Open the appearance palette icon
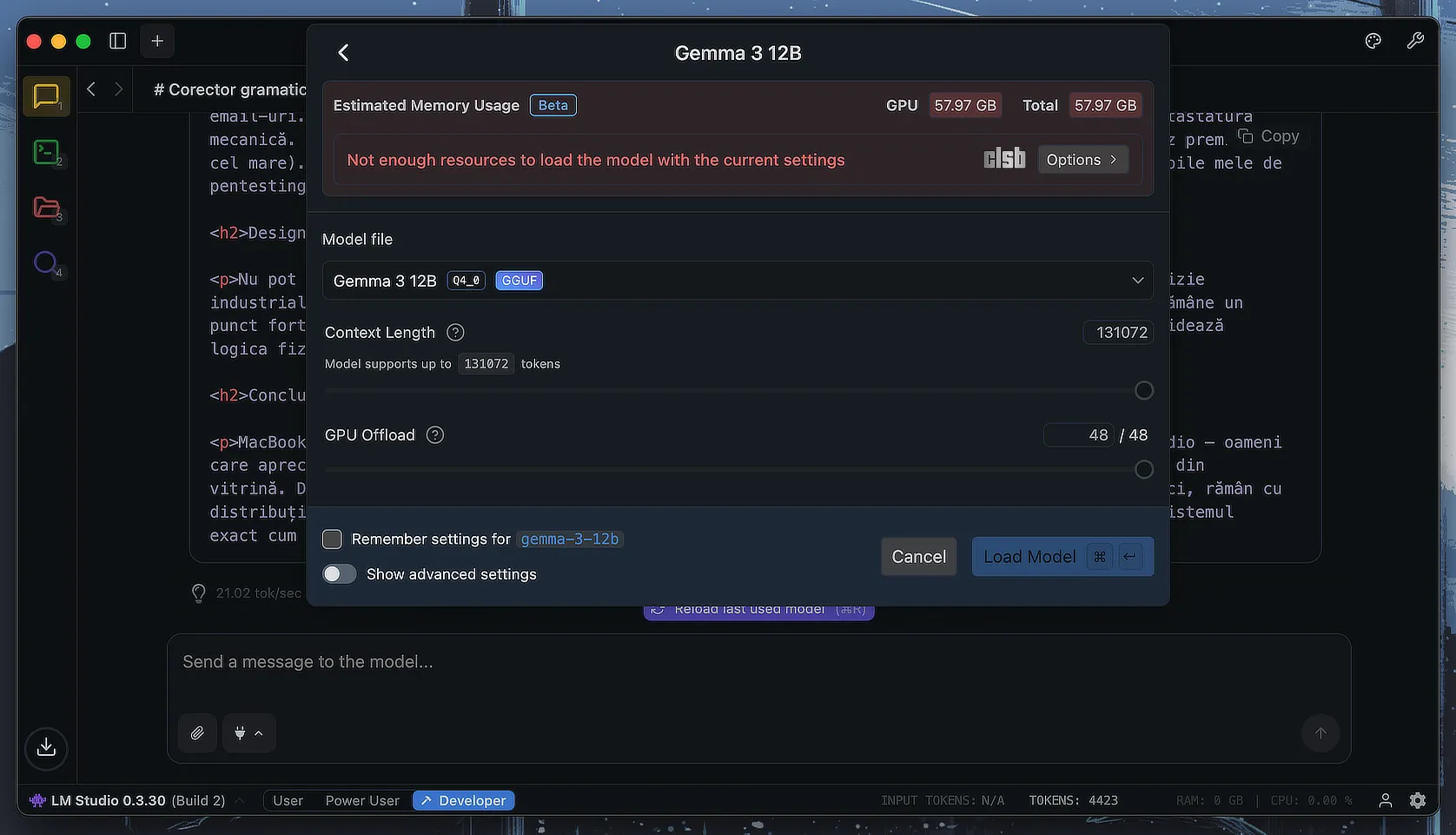Screen dimensions: 1456x835 (x=1373, y=41)
